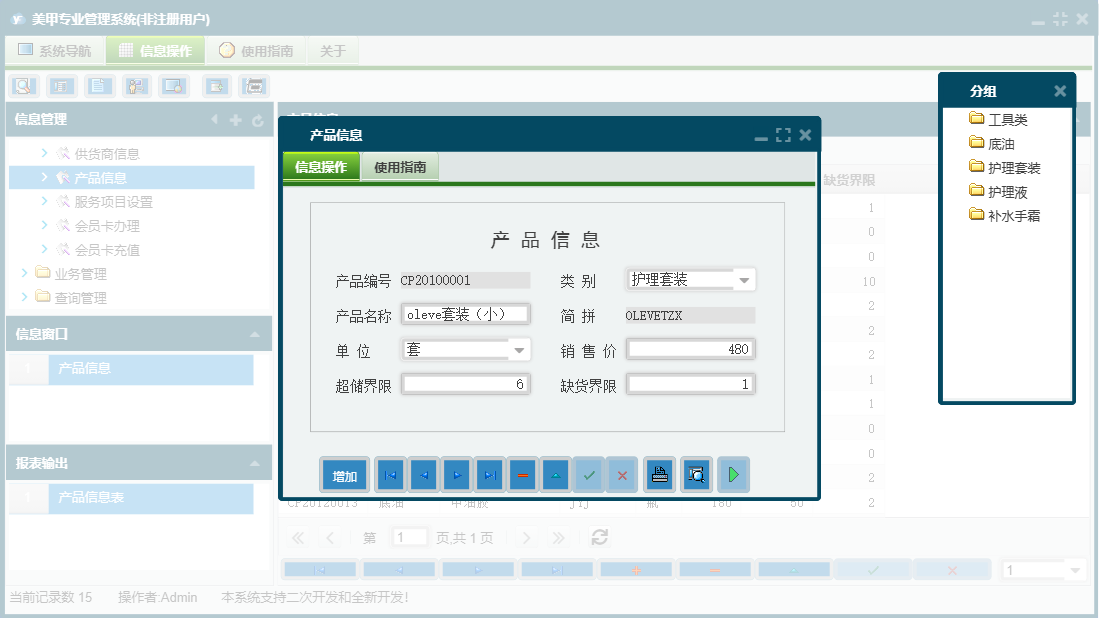The image size is (1099, 618).
Task: Open print preview with the magnifier icon
Action: [x=694, y=474]
